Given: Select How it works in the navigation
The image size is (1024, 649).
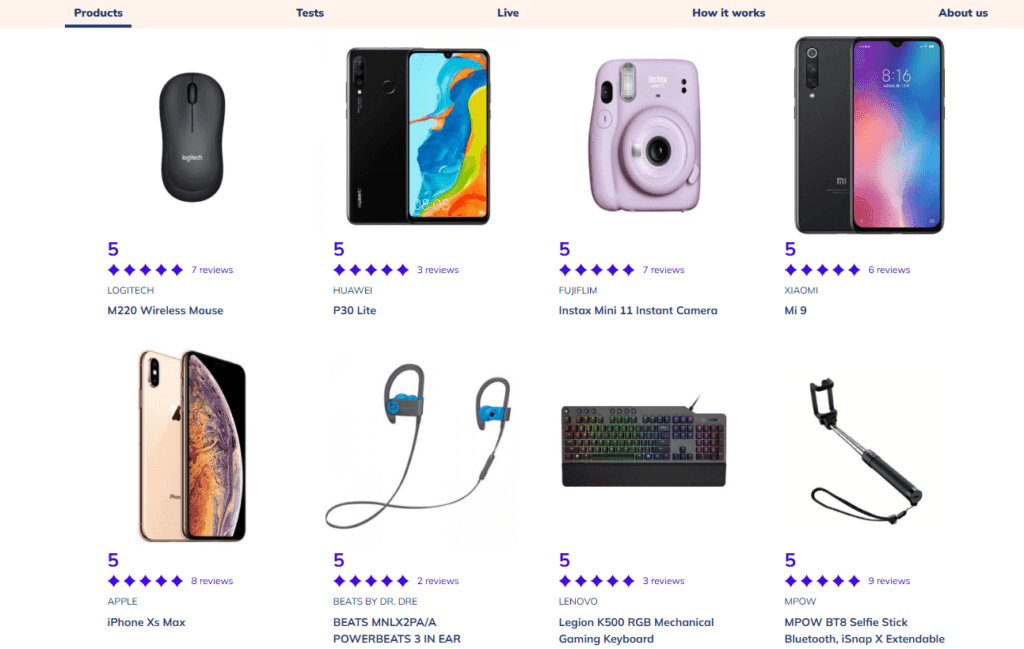Looking at the screenshot, I should (x=728, y=13).
